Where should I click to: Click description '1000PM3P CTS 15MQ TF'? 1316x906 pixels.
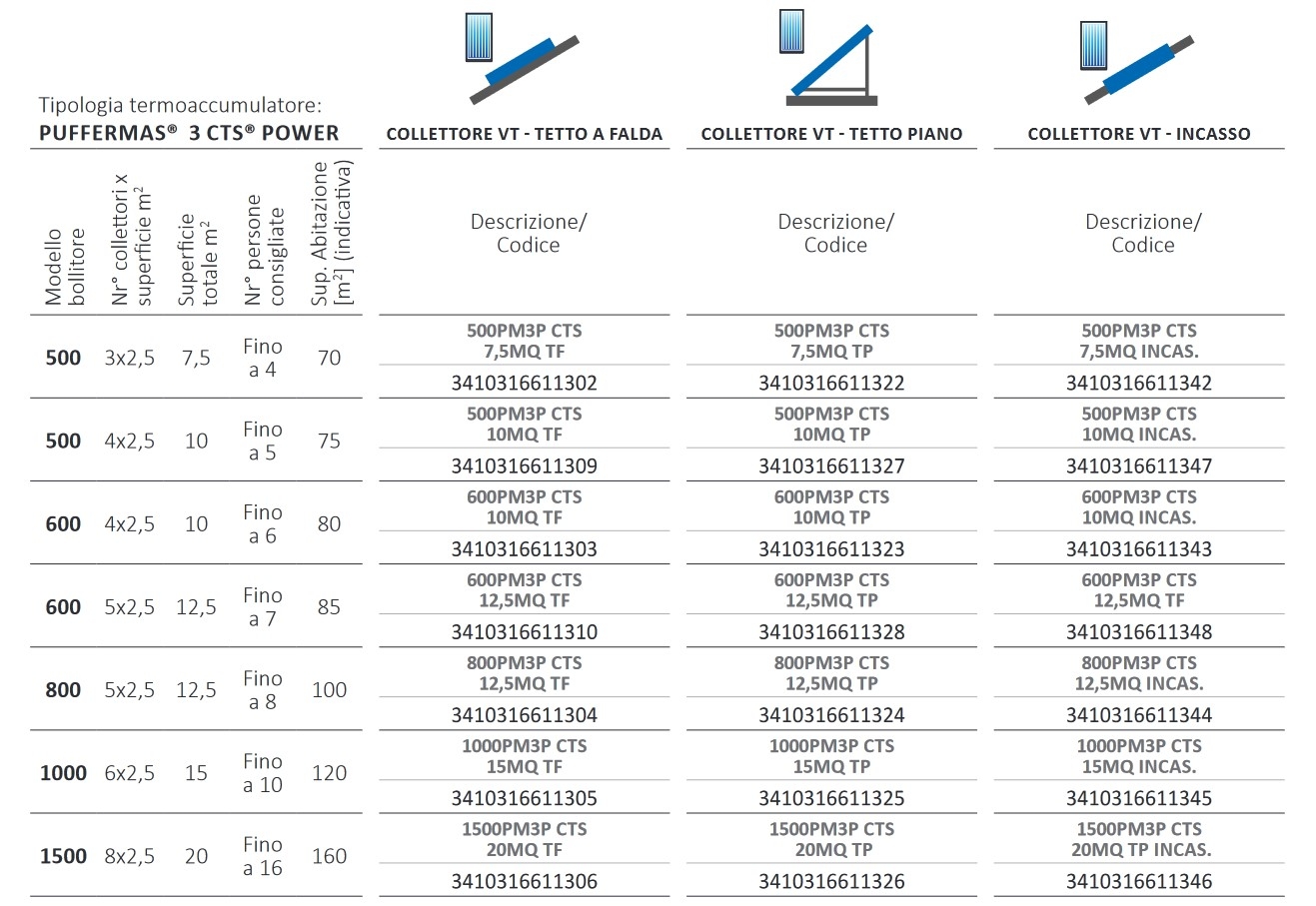pos(525,756)
